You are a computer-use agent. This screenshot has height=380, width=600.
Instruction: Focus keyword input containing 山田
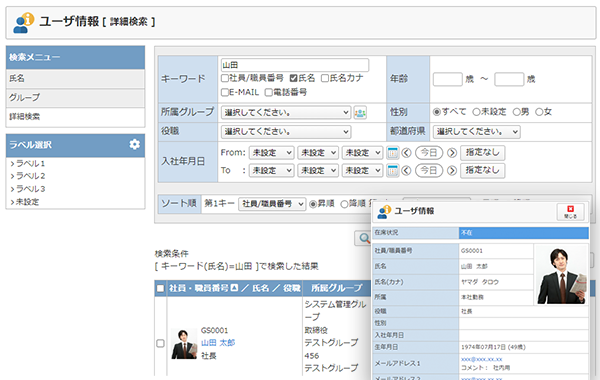coord(295,65)
